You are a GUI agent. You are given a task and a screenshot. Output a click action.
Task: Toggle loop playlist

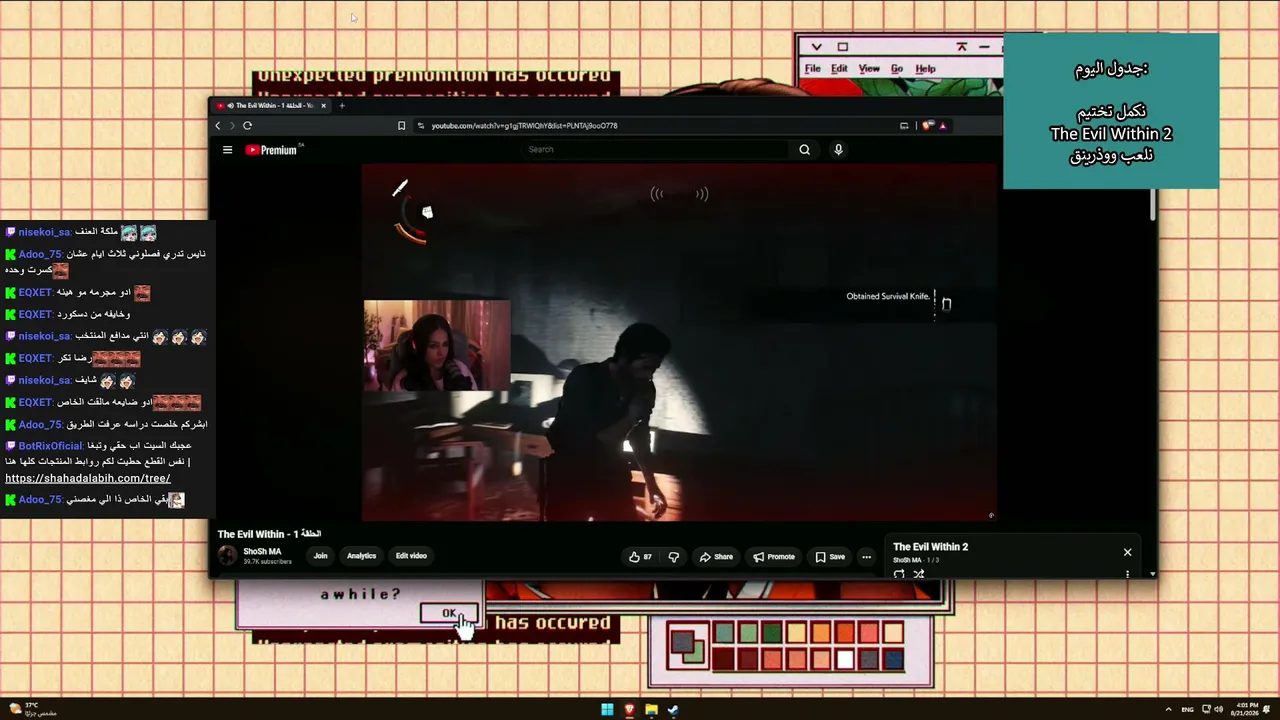(x=899, y=574)
